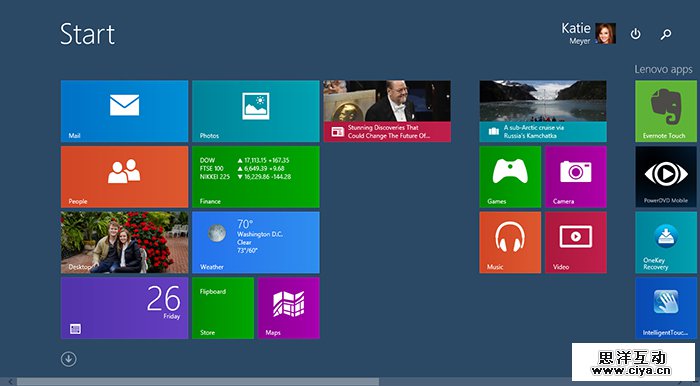700x386 pixels.
Task: Open the Maps tile
Action: coord(288,308)
